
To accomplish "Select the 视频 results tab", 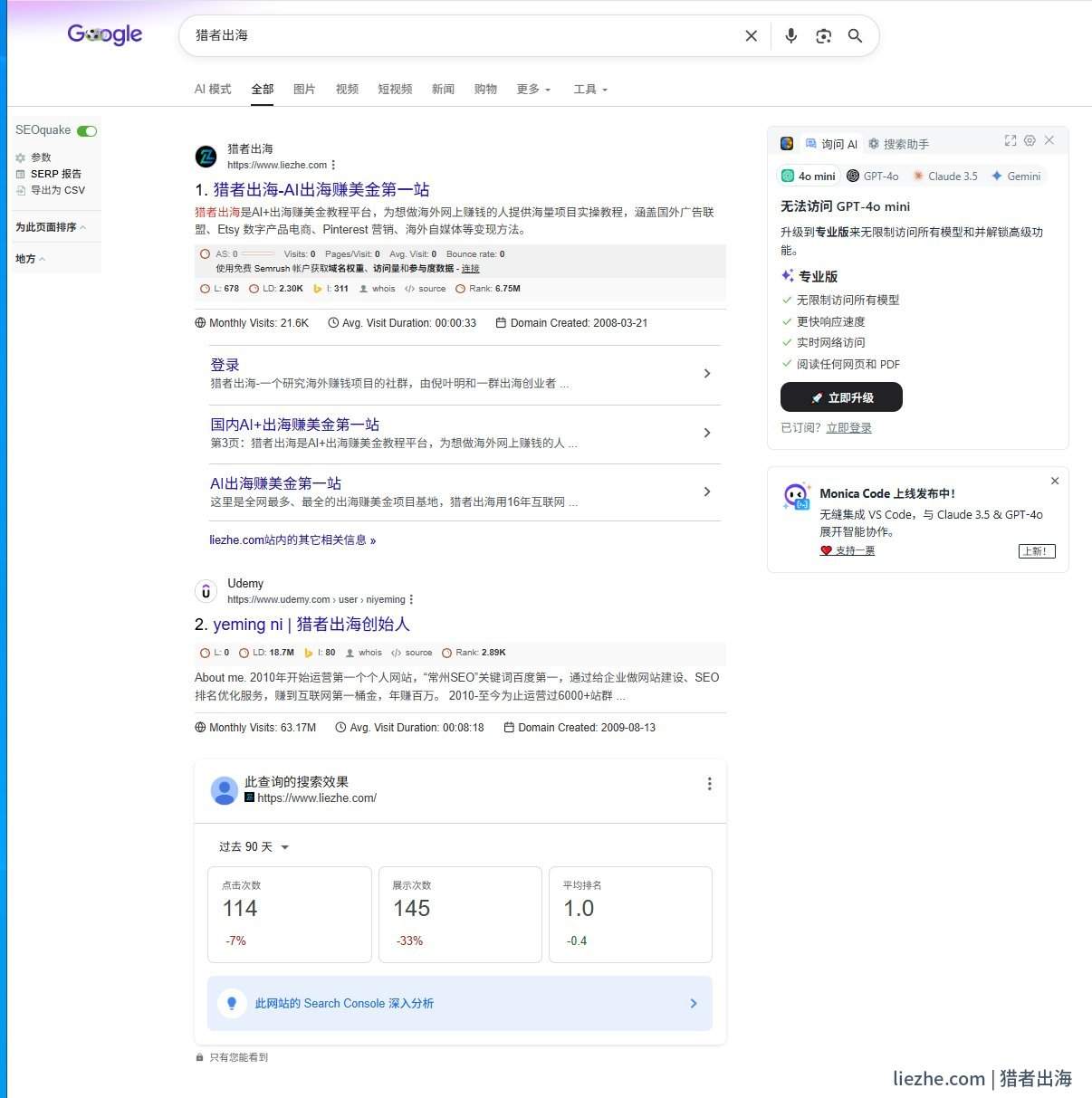I will point(347,89).
